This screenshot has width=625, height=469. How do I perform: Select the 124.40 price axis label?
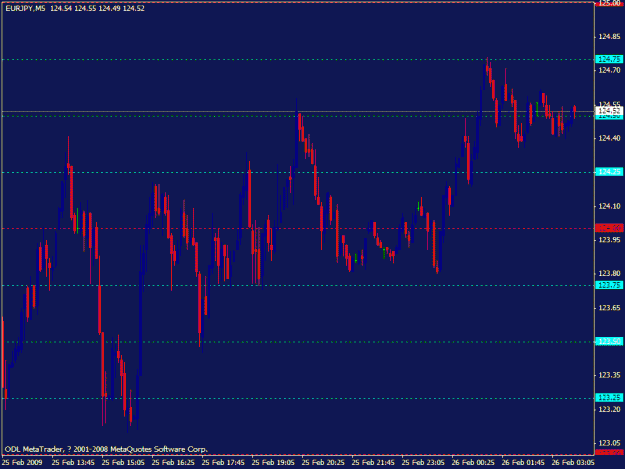tap(609, 138)
